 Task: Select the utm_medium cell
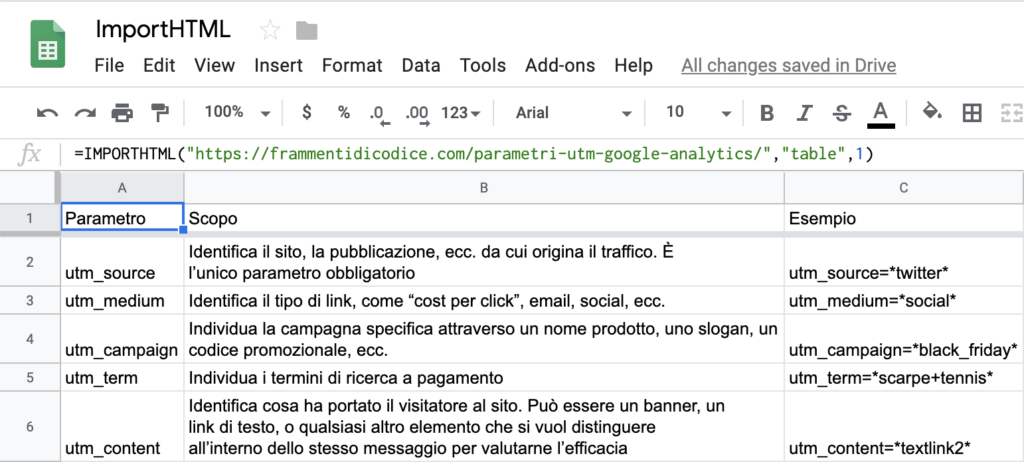click(122, 301)
